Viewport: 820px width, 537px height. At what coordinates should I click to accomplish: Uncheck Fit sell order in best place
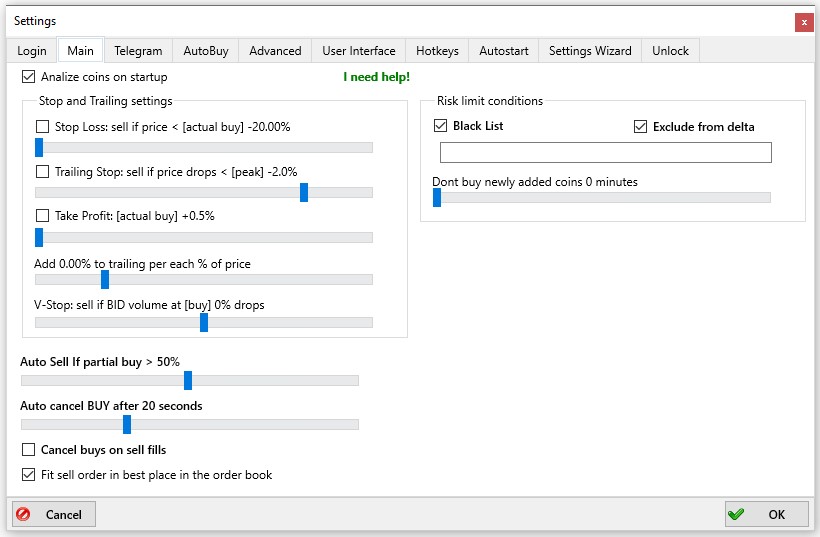[28, 475]
